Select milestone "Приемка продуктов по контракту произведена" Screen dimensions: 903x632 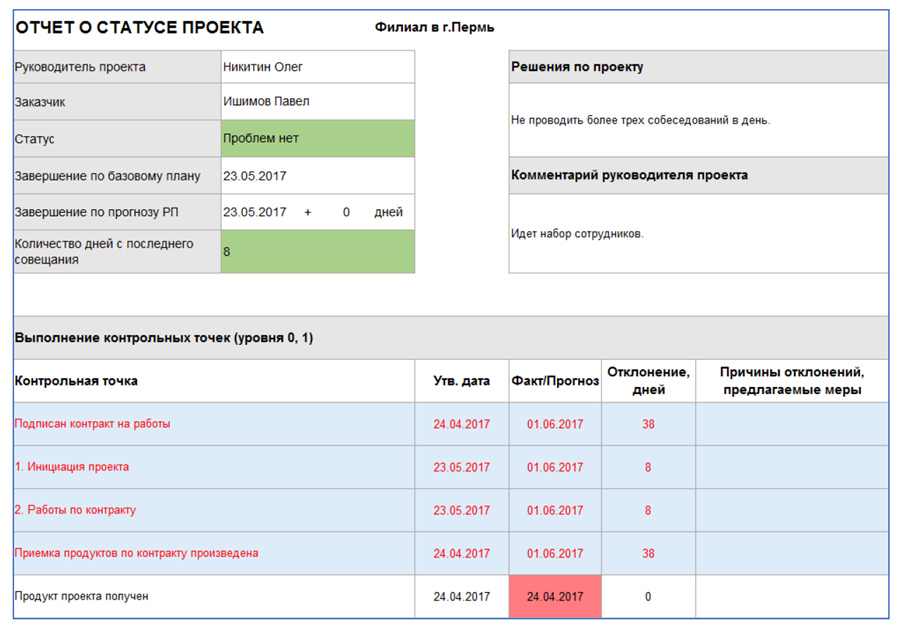coord(136,553)
